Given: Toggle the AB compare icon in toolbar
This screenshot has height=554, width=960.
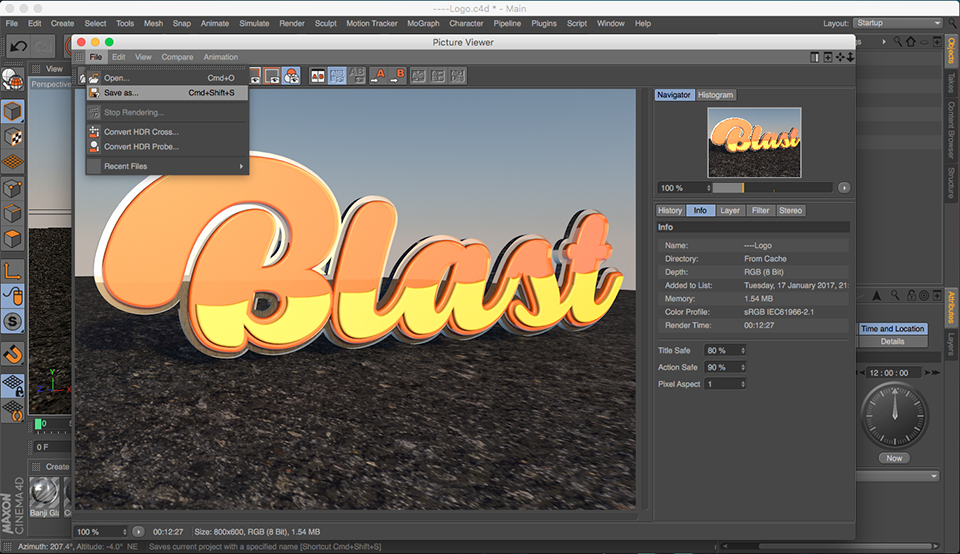Looking at the screenshot, I should coord(317,76).
